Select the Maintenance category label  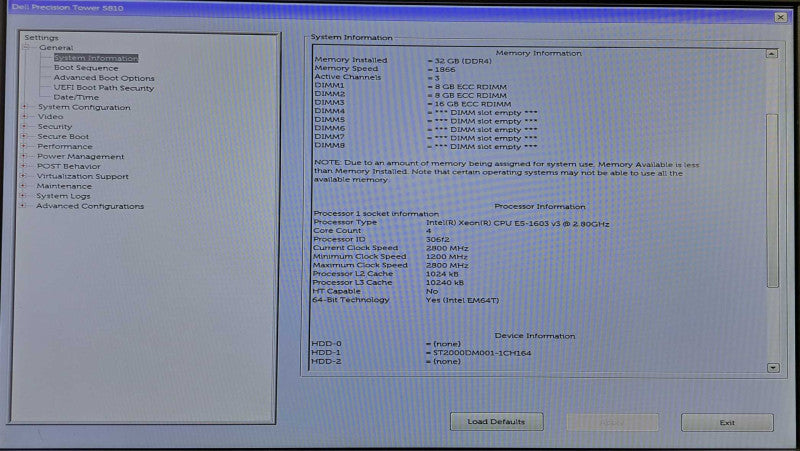64,186
